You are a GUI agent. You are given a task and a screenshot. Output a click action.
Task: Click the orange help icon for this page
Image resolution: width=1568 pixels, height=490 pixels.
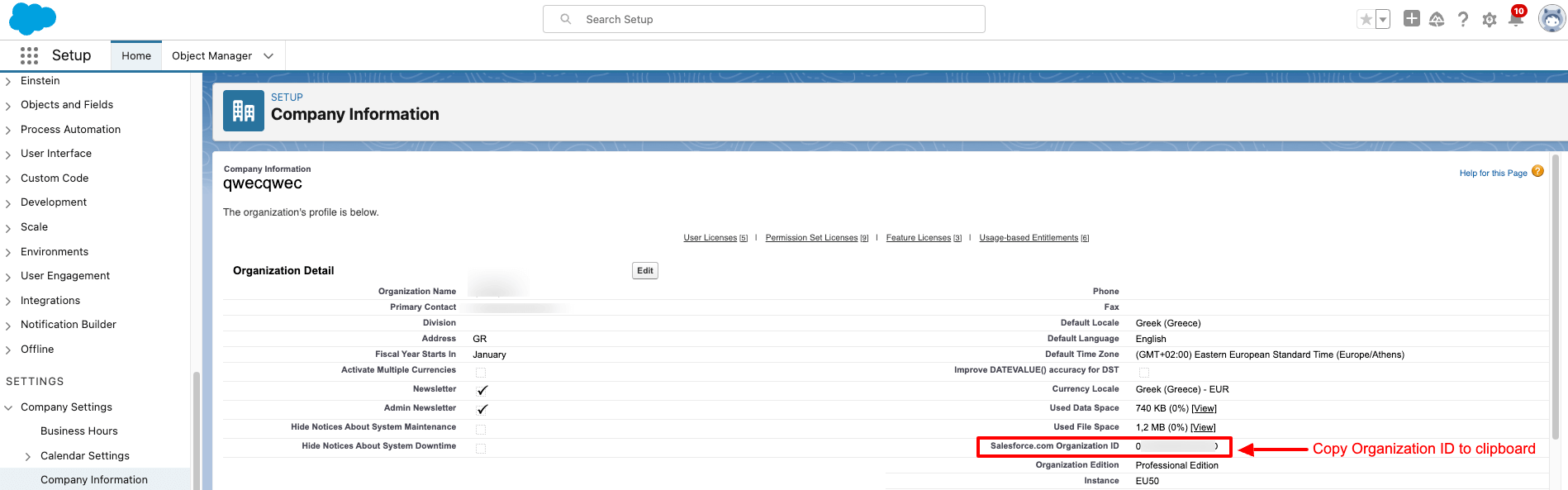1537,171
